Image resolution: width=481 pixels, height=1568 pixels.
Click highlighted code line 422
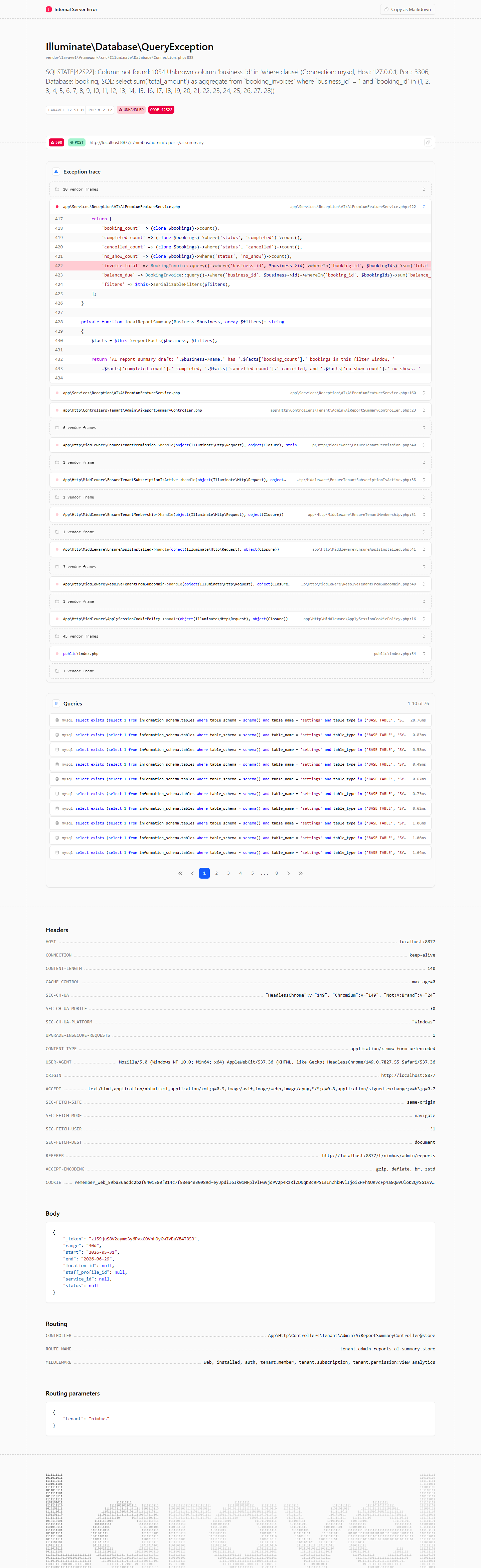click(x=240, y=265)
